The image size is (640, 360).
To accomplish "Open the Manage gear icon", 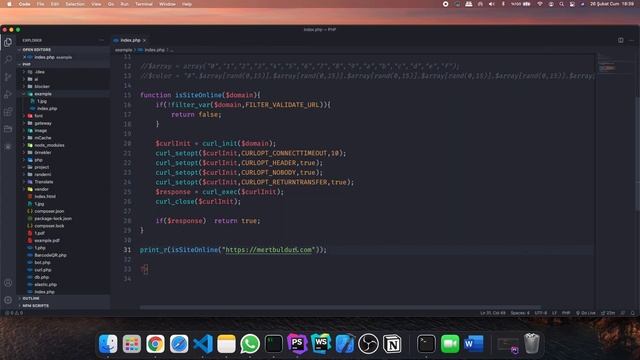I will click(x=8, y=300).
